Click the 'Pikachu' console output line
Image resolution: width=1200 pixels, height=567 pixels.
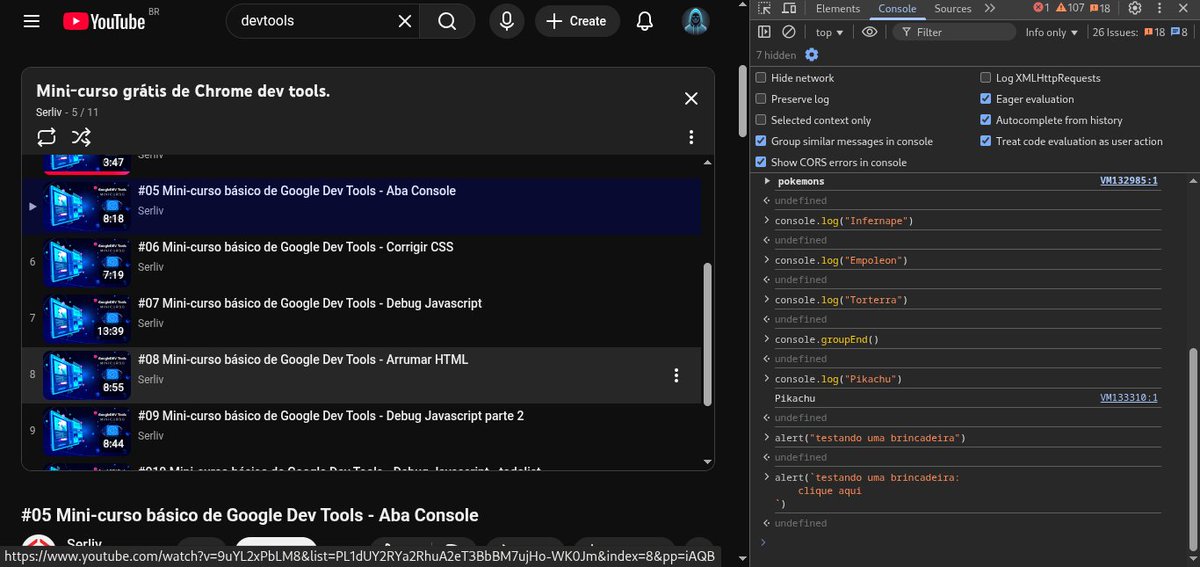tap(795, 398)
